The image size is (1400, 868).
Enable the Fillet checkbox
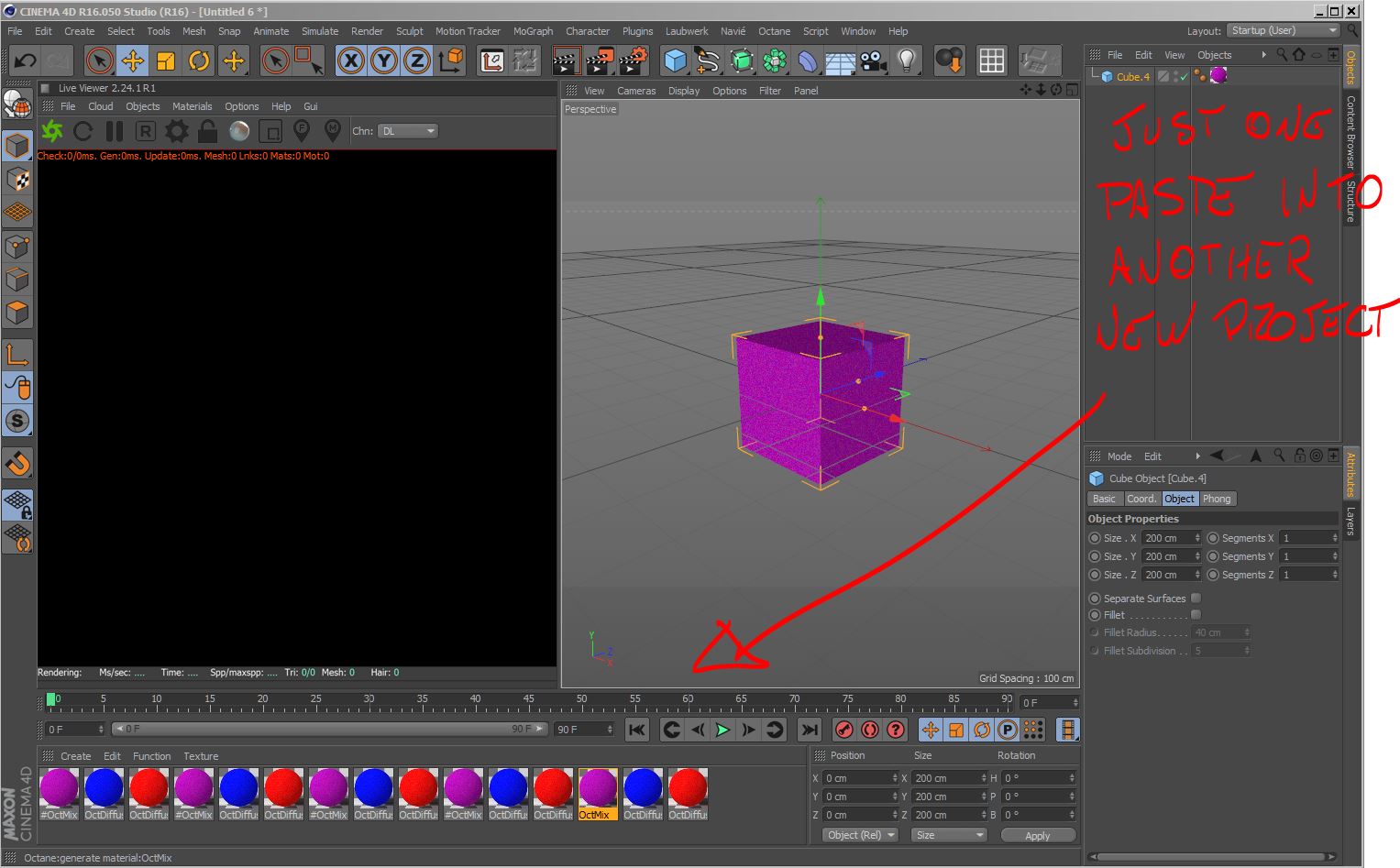pos(1196,614)
